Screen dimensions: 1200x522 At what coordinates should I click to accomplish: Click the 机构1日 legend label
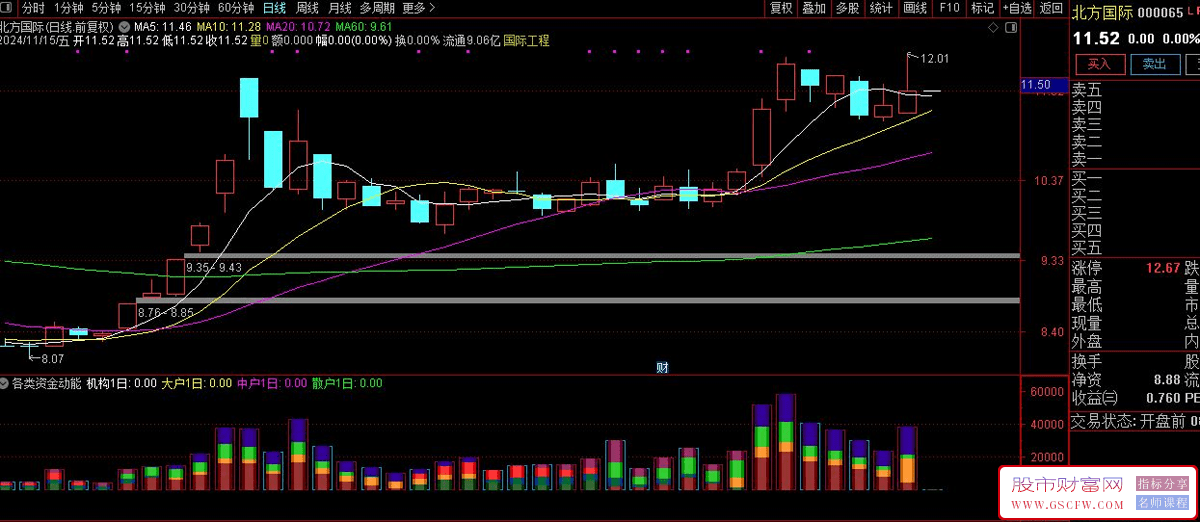pos(121,383)
